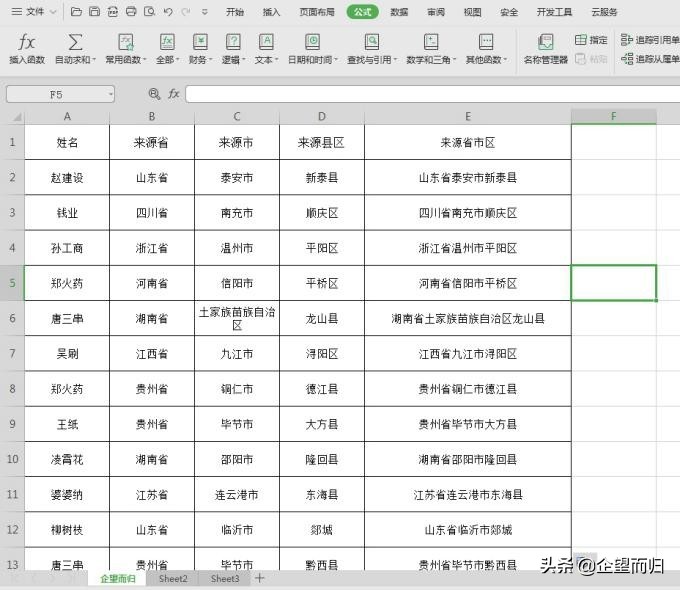Select column E header
The width and height of the screenshot is (680, 590).
coord(468,116)
